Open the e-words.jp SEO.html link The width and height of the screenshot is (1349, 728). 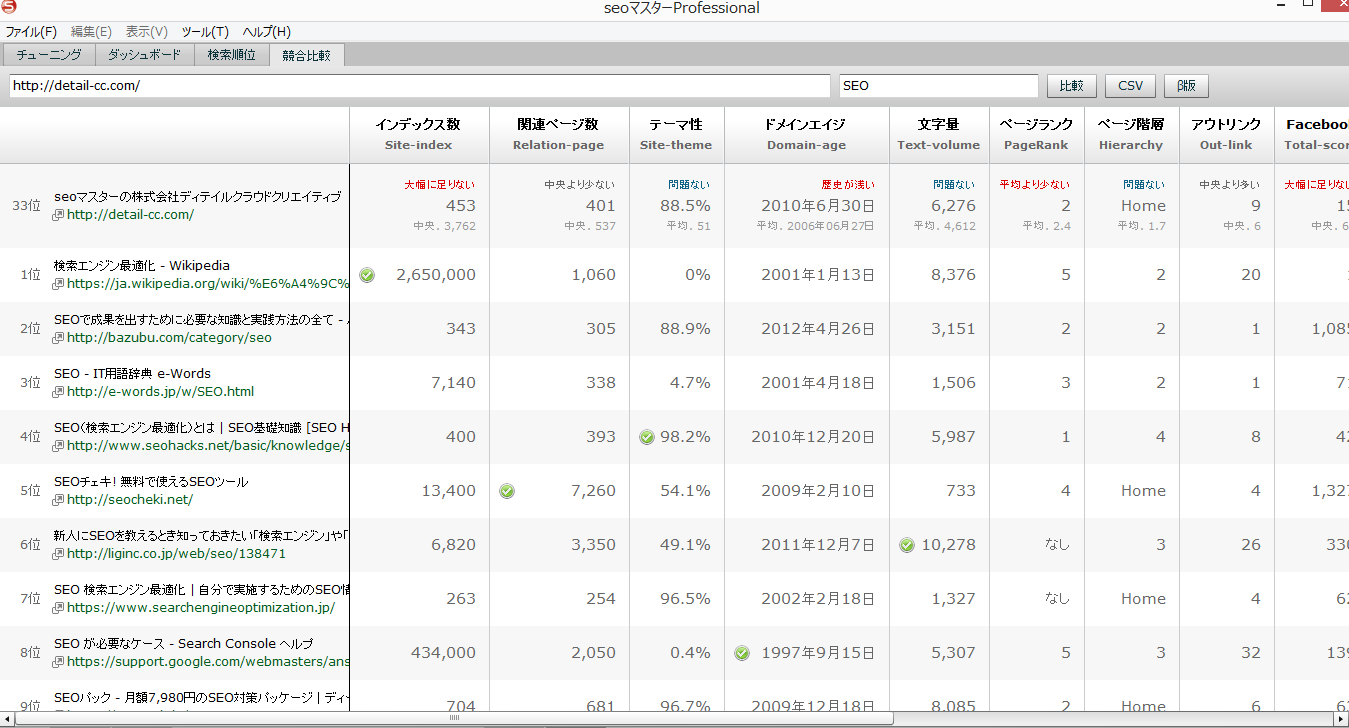tap(160, 392)
